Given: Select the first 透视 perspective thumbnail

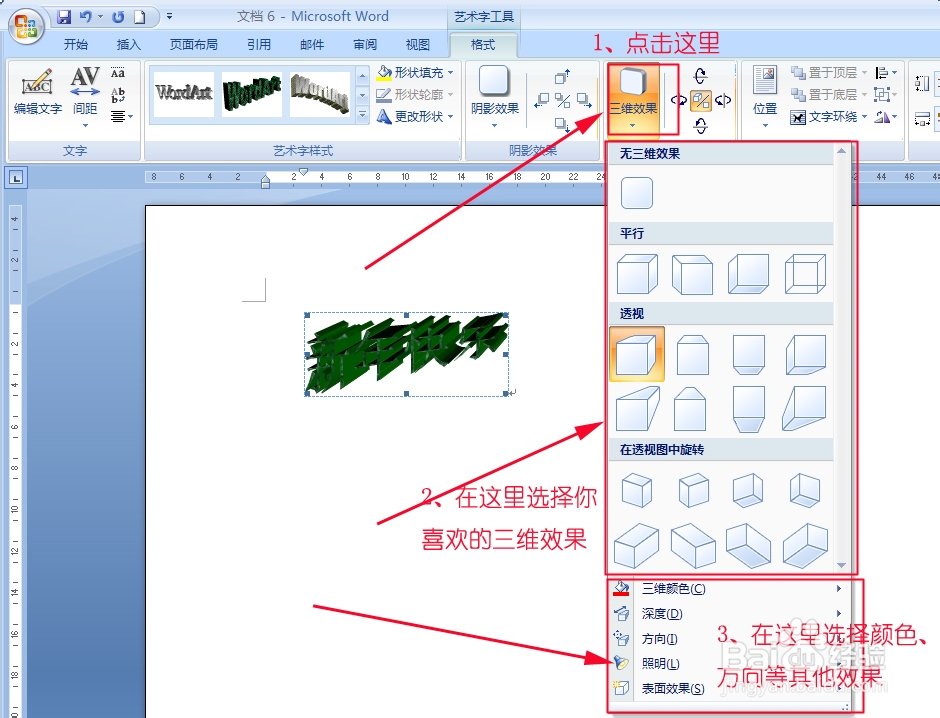Looking at the screenshot, I should click(x=637, y=355).
